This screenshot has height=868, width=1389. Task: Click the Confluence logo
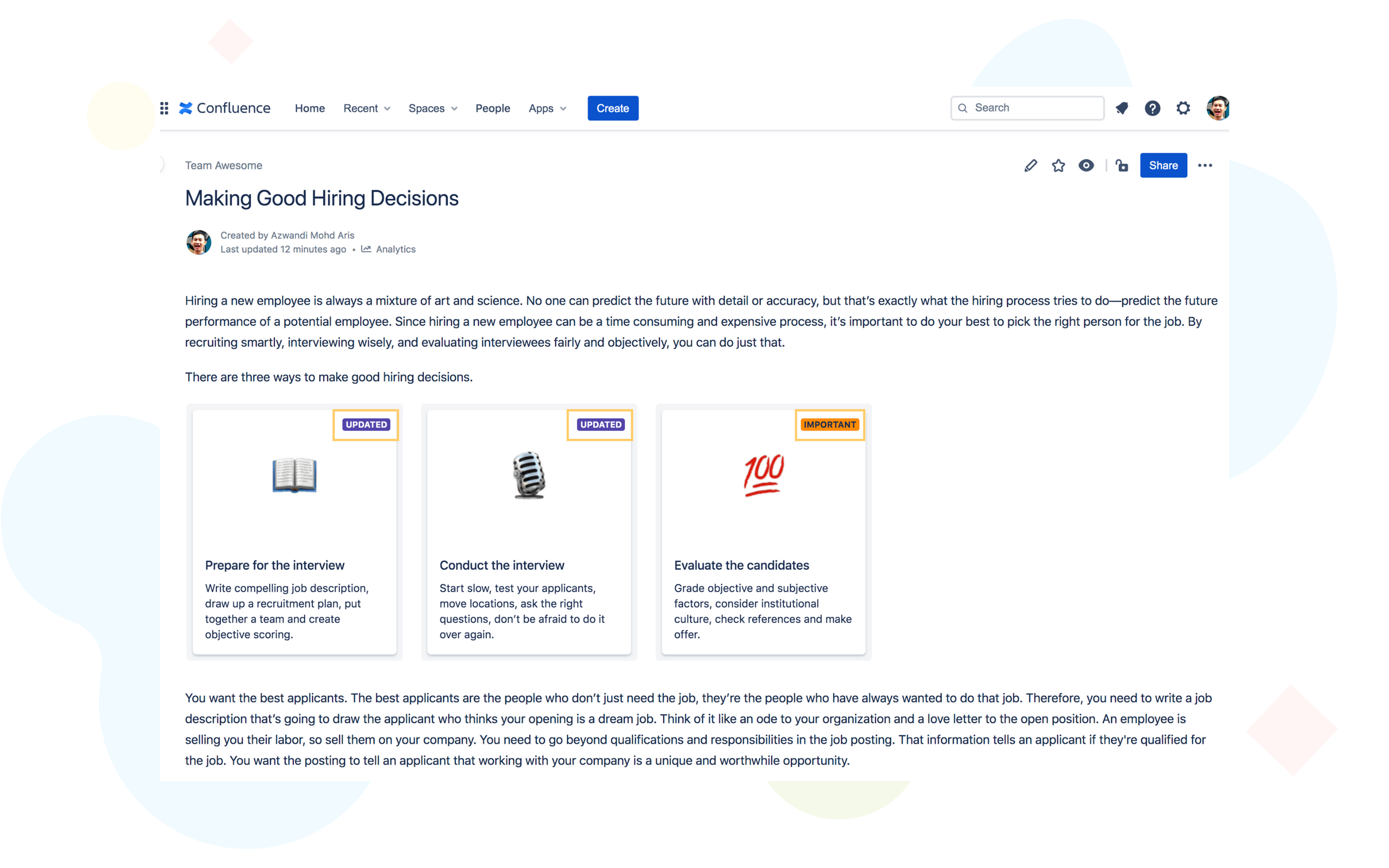point(224,108)
